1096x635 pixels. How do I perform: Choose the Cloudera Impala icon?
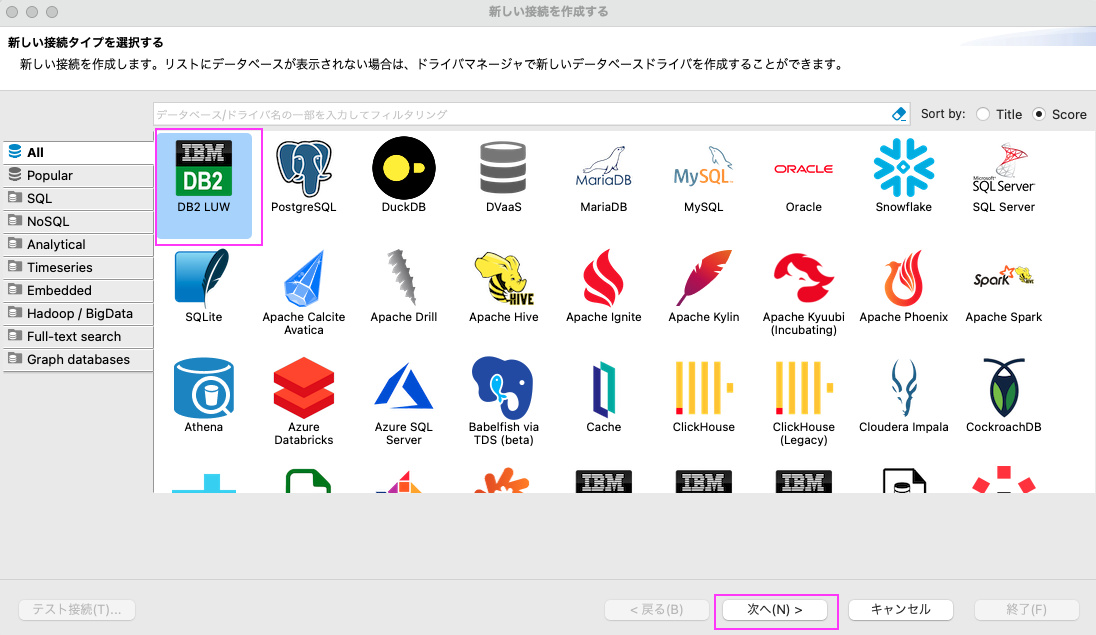(x=903, y=388)
